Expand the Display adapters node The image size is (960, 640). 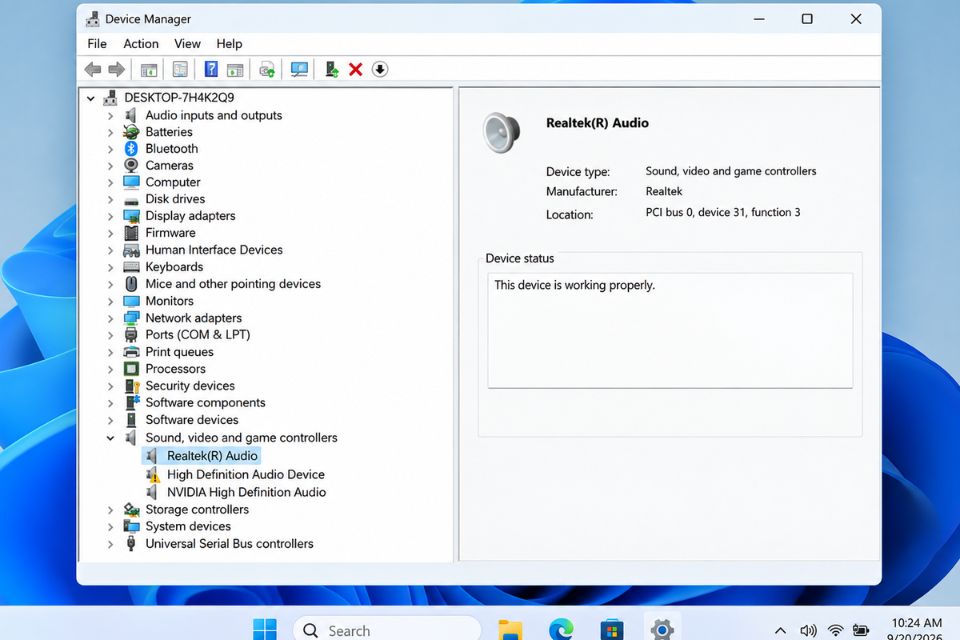point(110,216)
